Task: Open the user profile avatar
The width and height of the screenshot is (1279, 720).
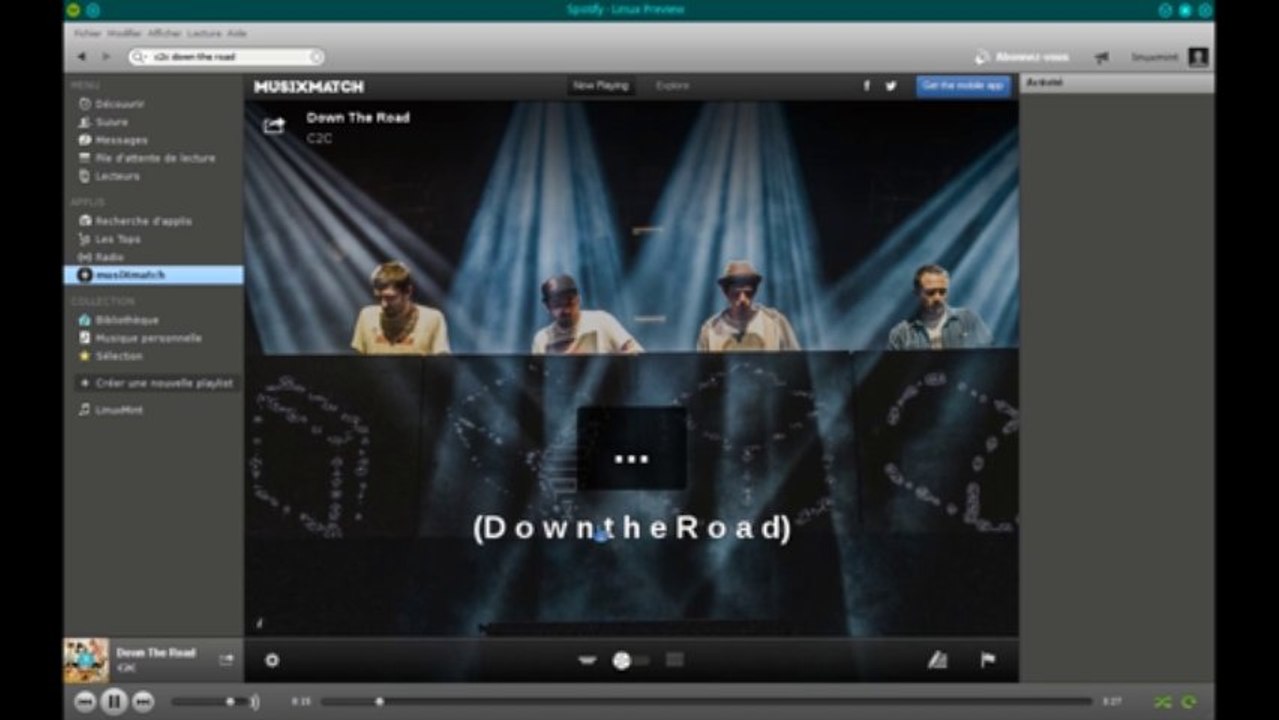Action: (x=1198, y=57)
